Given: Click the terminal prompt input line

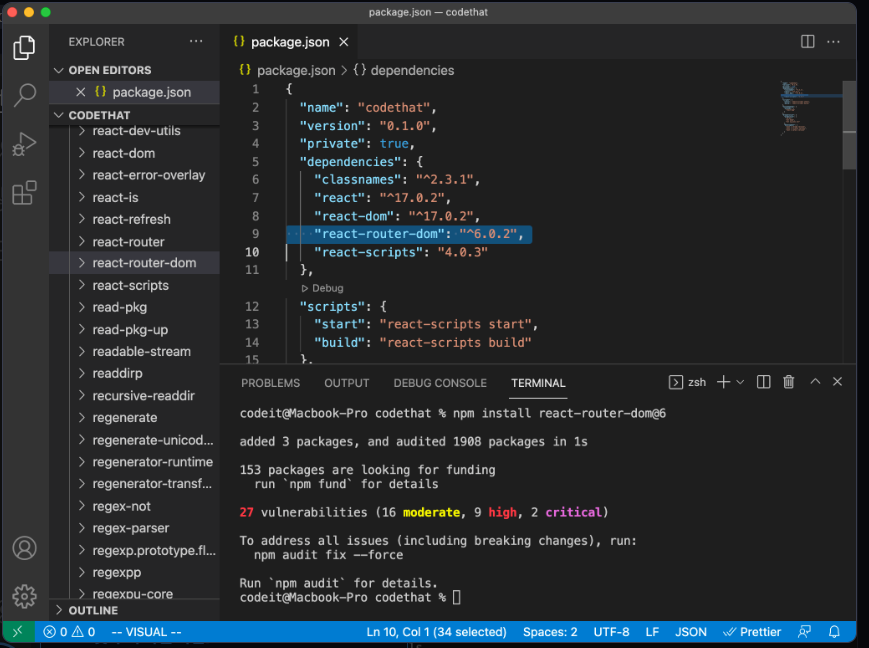Looking at the screenshot, I should click(x=350, y=598).
